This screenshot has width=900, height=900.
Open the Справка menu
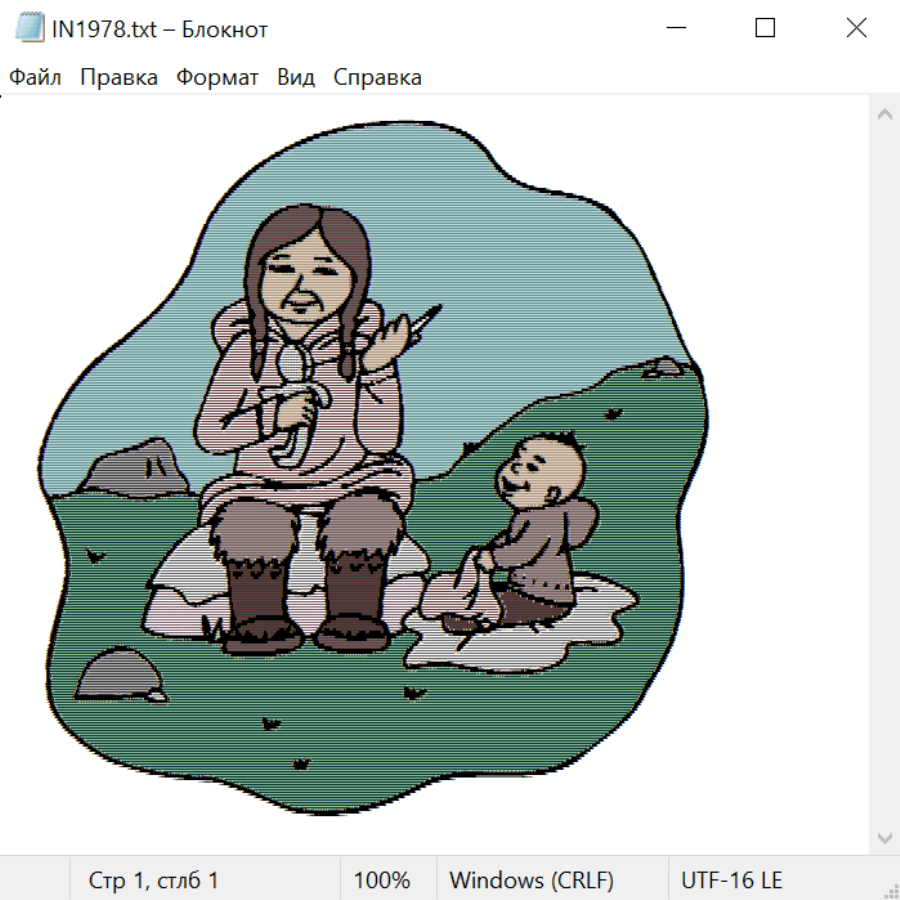[x=377, y=78]
